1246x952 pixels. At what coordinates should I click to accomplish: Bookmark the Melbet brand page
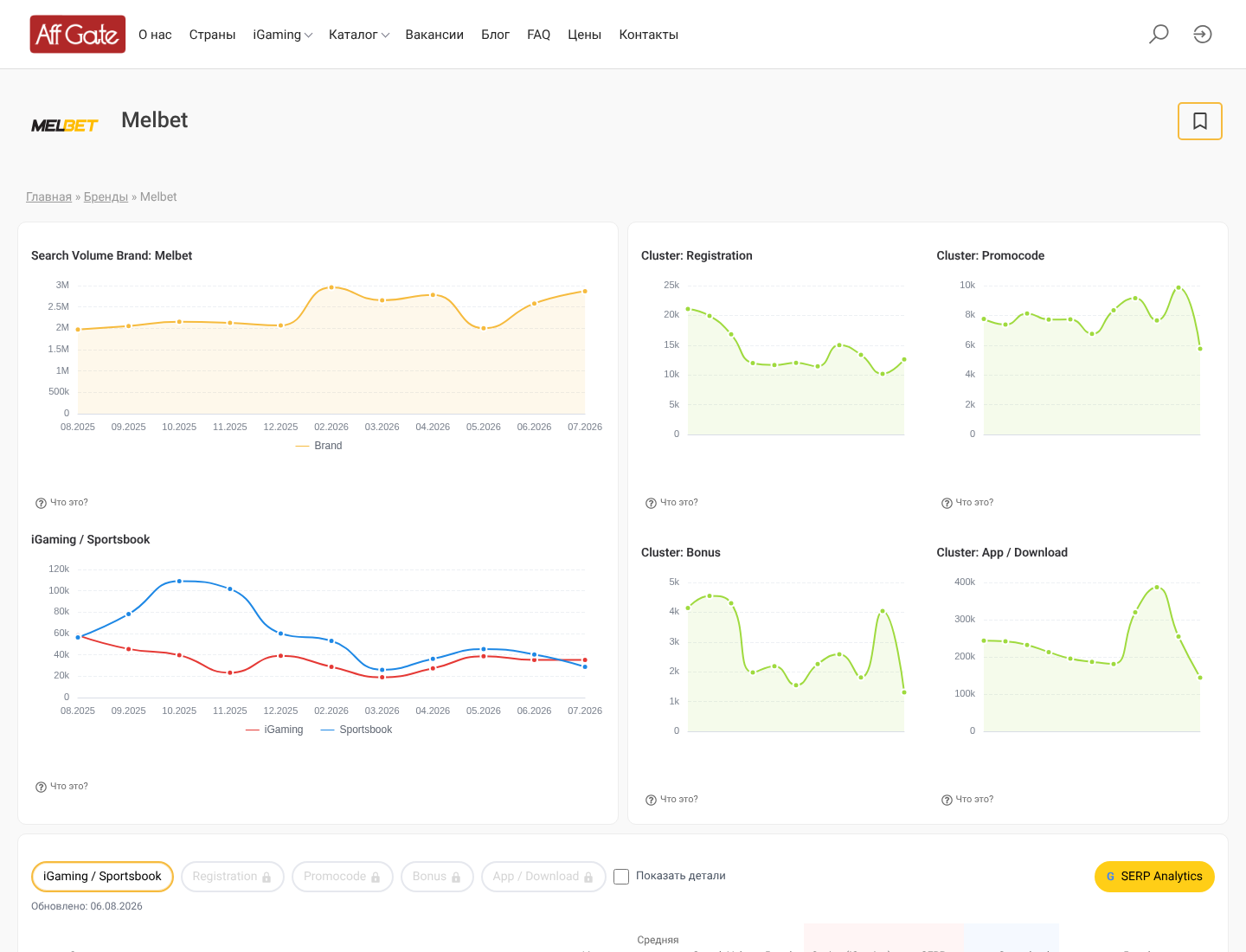coord(1200,121)
